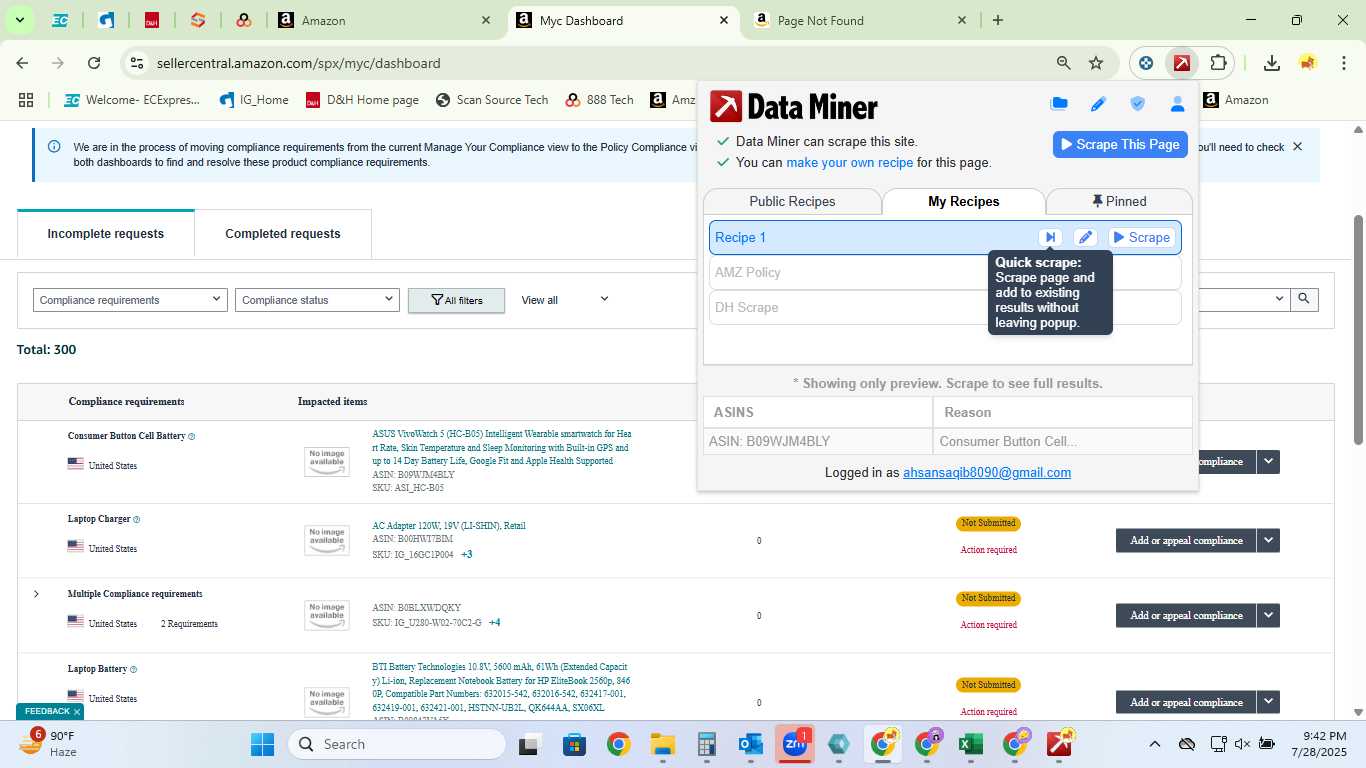Open the View all dropdown
This screenshot has height=768, width=1366.
pyautogui.click(x=565, y=300)
